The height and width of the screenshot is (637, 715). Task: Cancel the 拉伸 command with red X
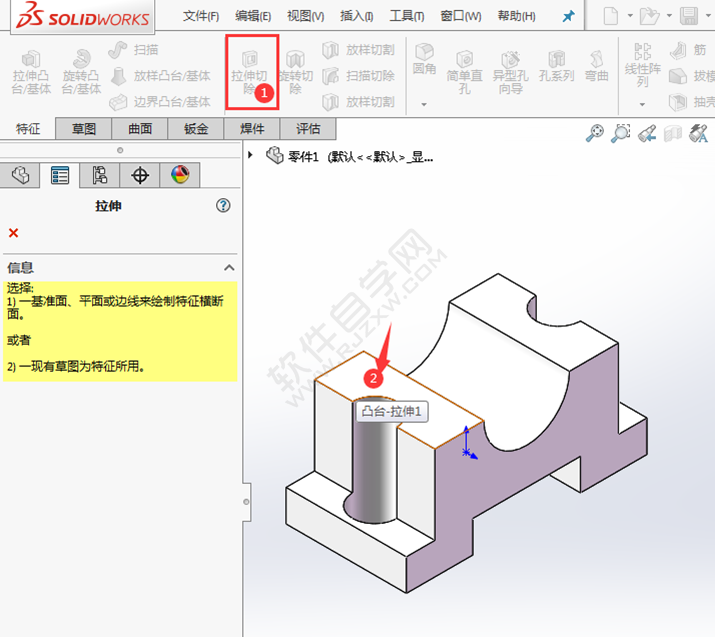point(14,233)
